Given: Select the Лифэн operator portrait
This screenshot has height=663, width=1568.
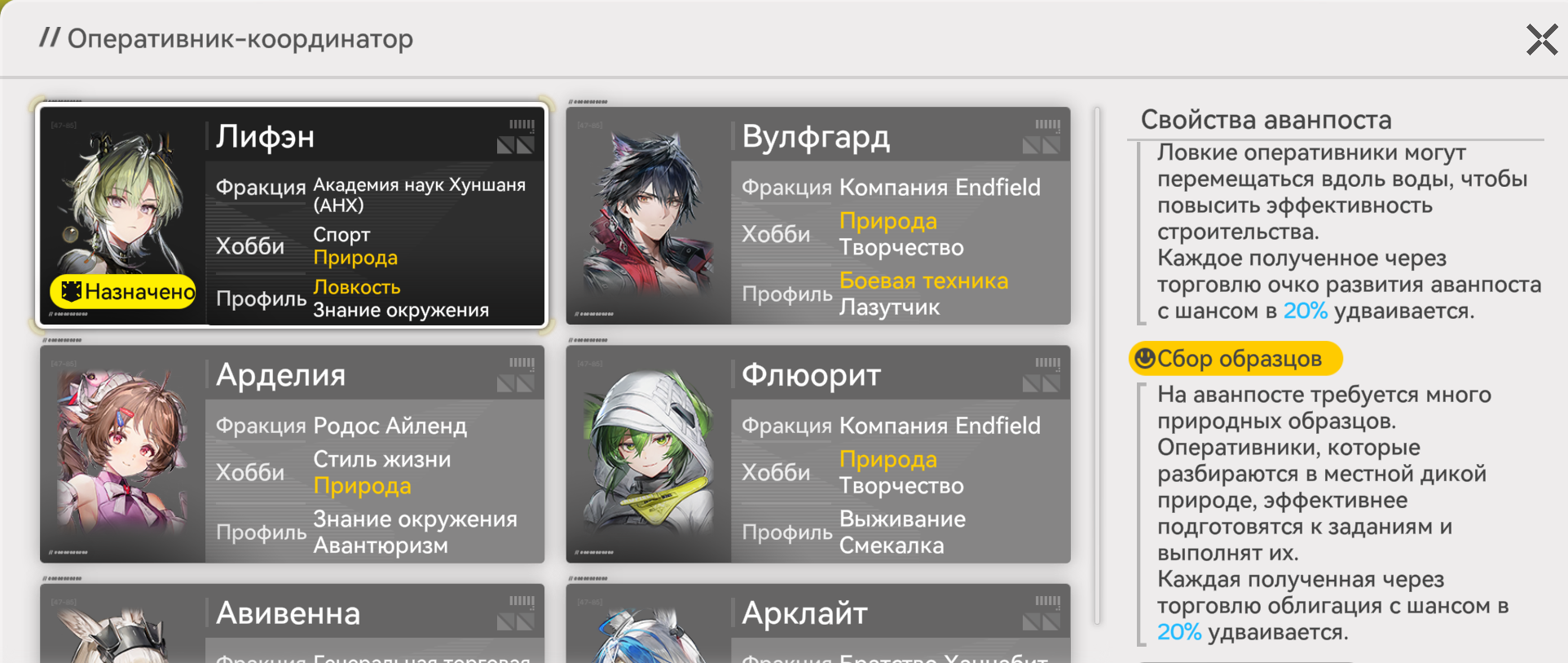Looking at the screenshot, I should pos(123,216).
